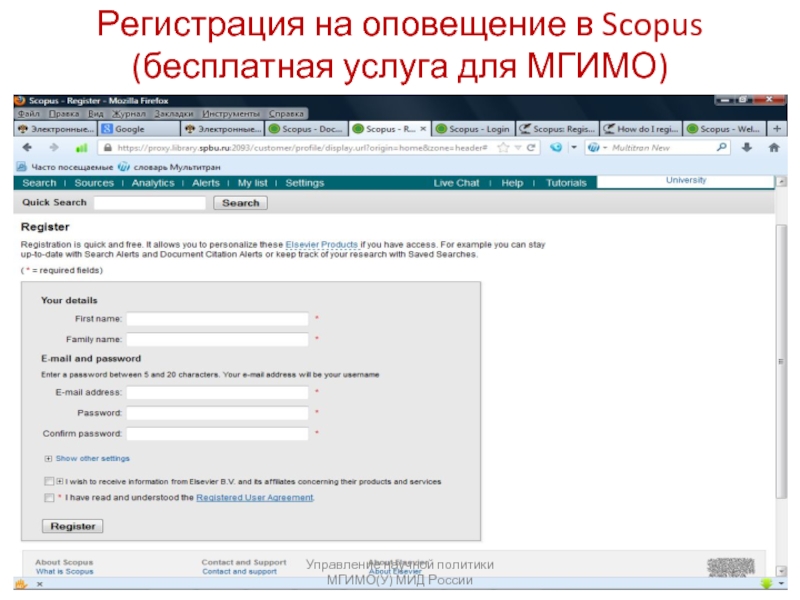This screenshot has width=800, height=600.
Task: Open What is Scopus footer link
Action: click(64, 571)
